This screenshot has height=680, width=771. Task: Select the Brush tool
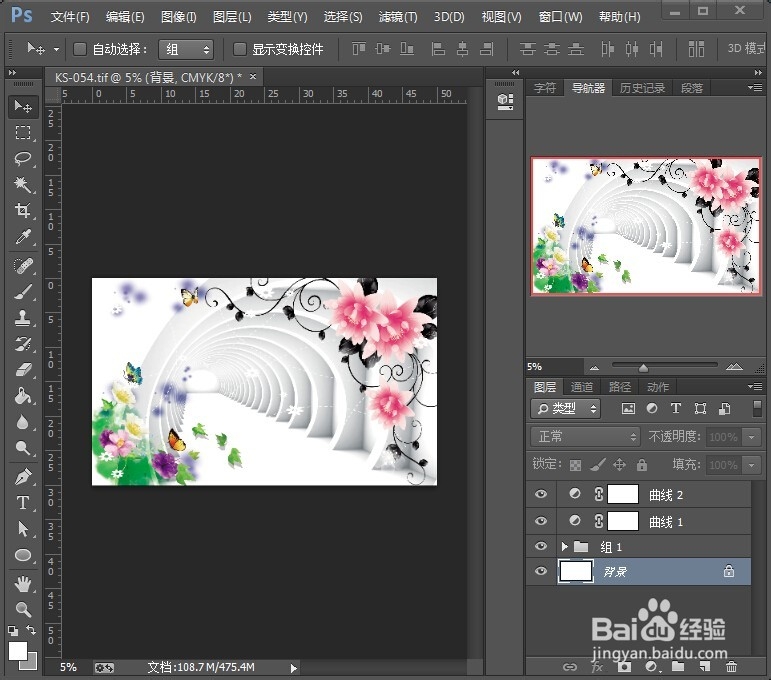coord(23,292)
